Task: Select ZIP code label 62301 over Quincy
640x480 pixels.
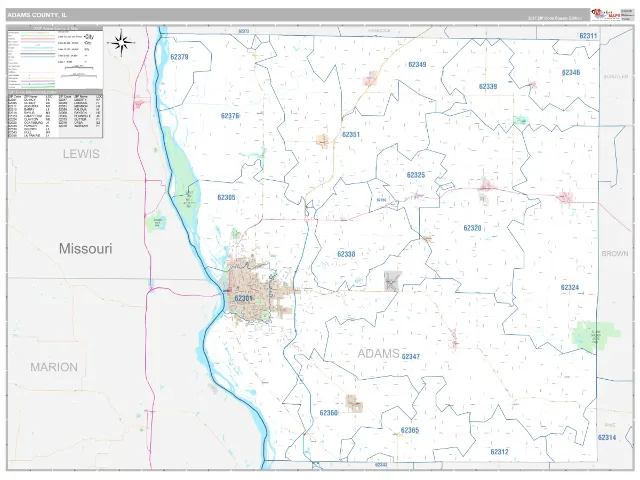Action: 243,298
